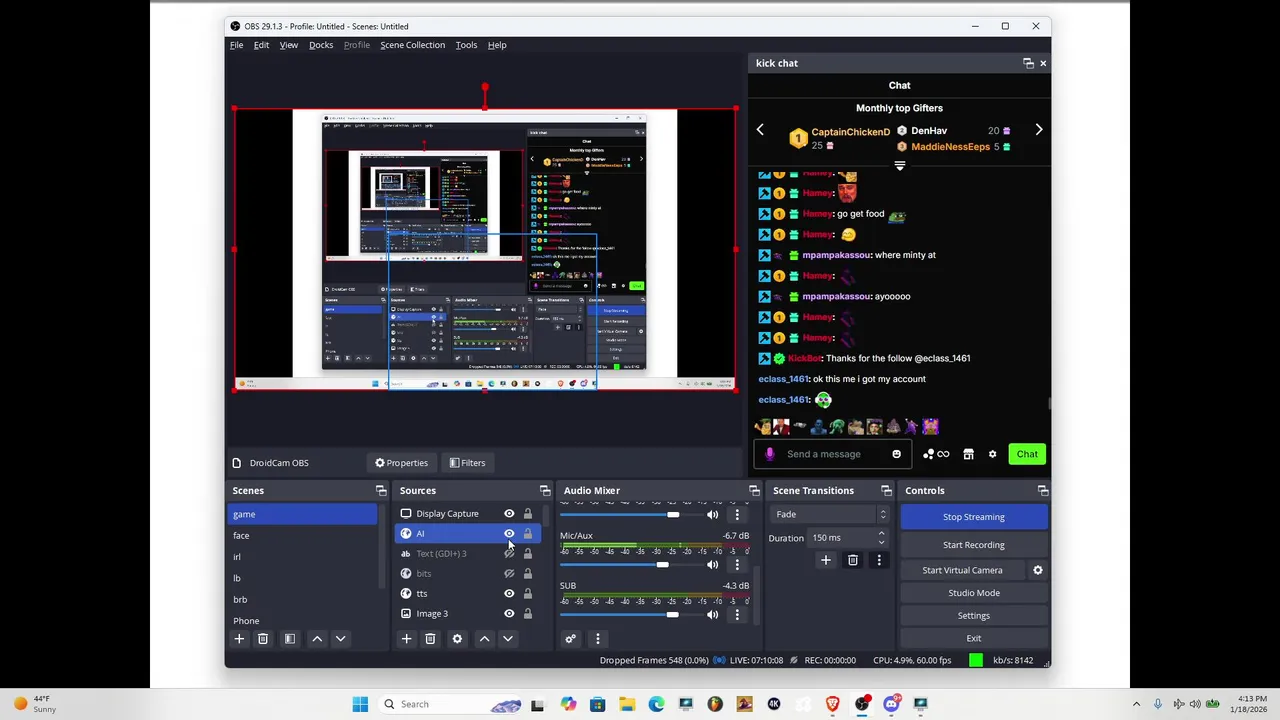This screenshot has width=1280, height=720.
Task: Open source Filters button
Action: pyautogui.click(x=467, y=463)
